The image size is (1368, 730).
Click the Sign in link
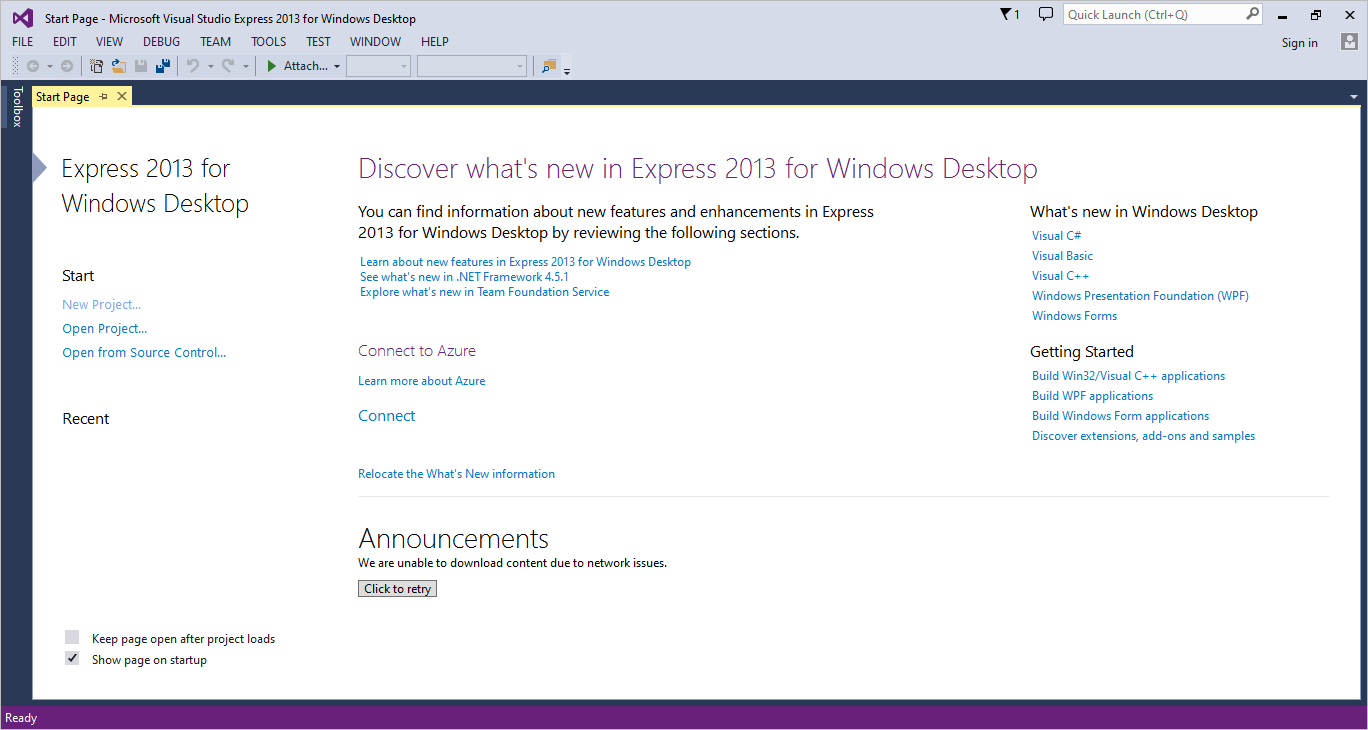coord(1300,42)
